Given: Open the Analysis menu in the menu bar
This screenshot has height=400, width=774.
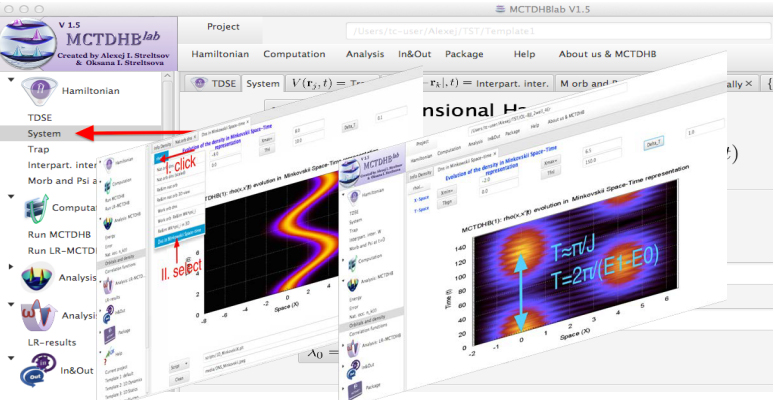Looking at the screenshot, I should [365, 54].
